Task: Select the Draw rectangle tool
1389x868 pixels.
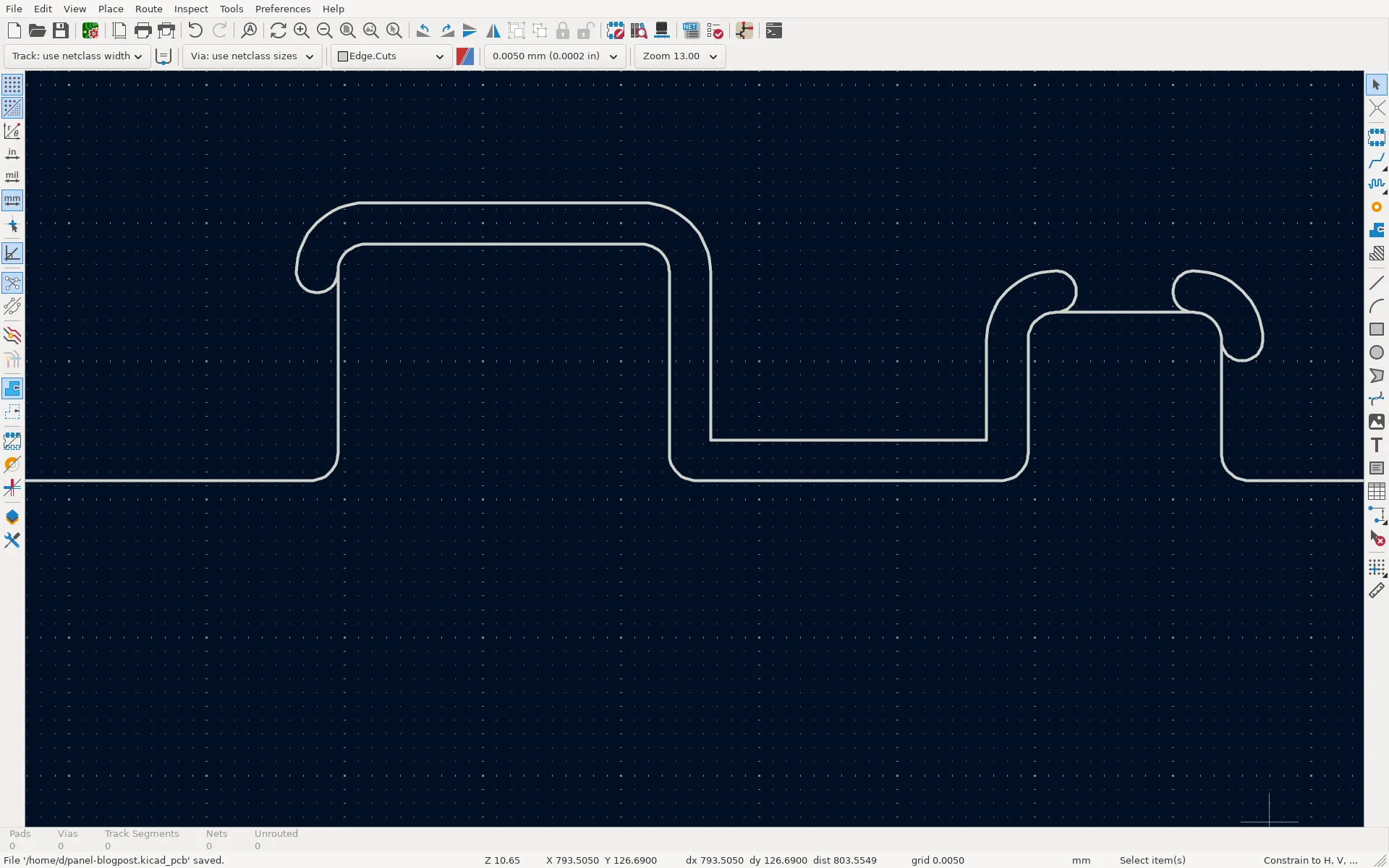Action: coord(1377,329)
